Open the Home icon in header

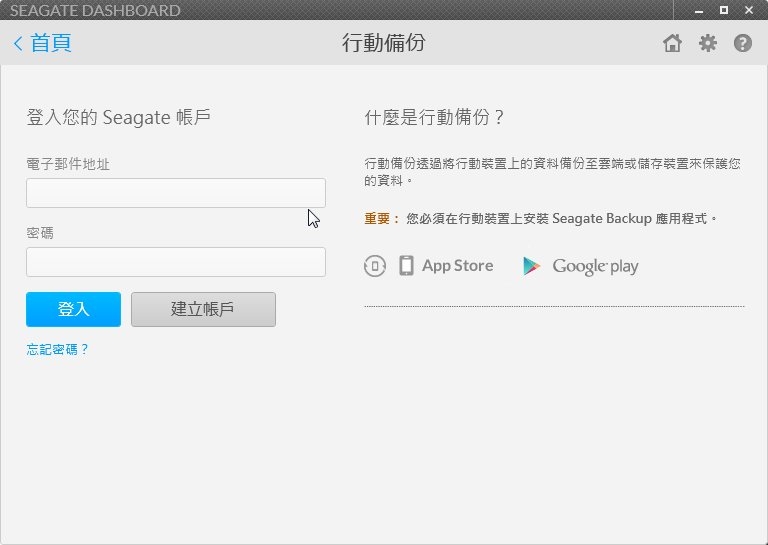[x=672, y=43]
